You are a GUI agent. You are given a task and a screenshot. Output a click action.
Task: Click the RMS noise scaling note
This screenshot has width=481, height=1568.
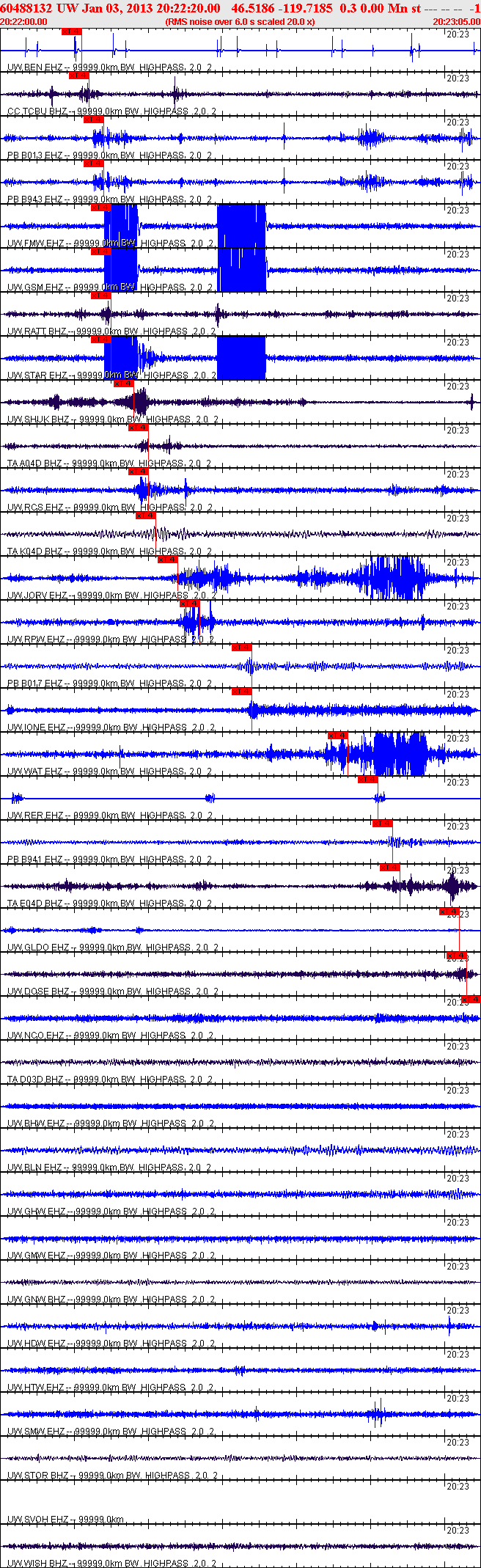tap(240, 21)
